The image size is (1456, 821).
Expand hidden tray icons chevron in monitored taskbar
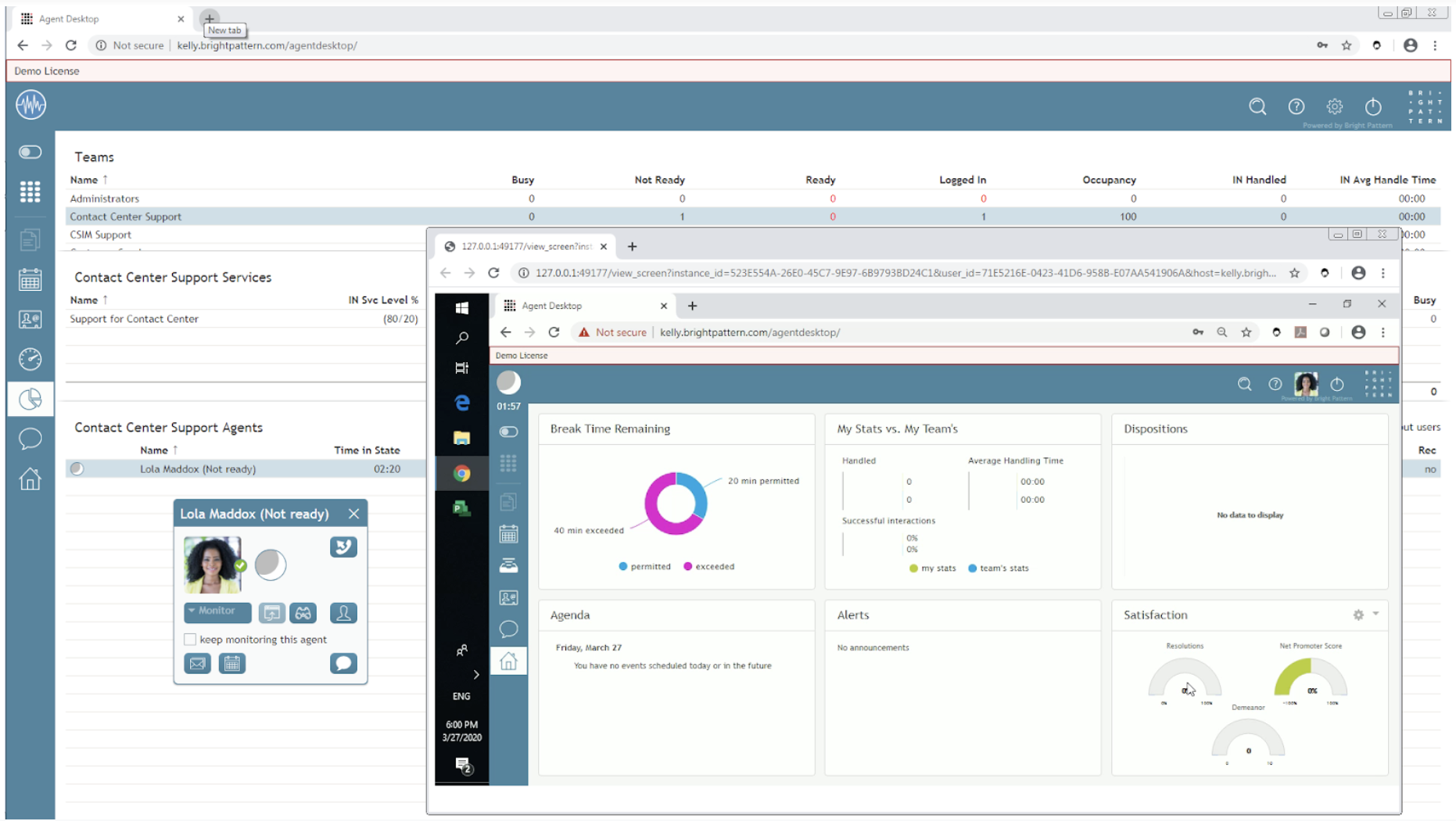click(x=476, y=675)
